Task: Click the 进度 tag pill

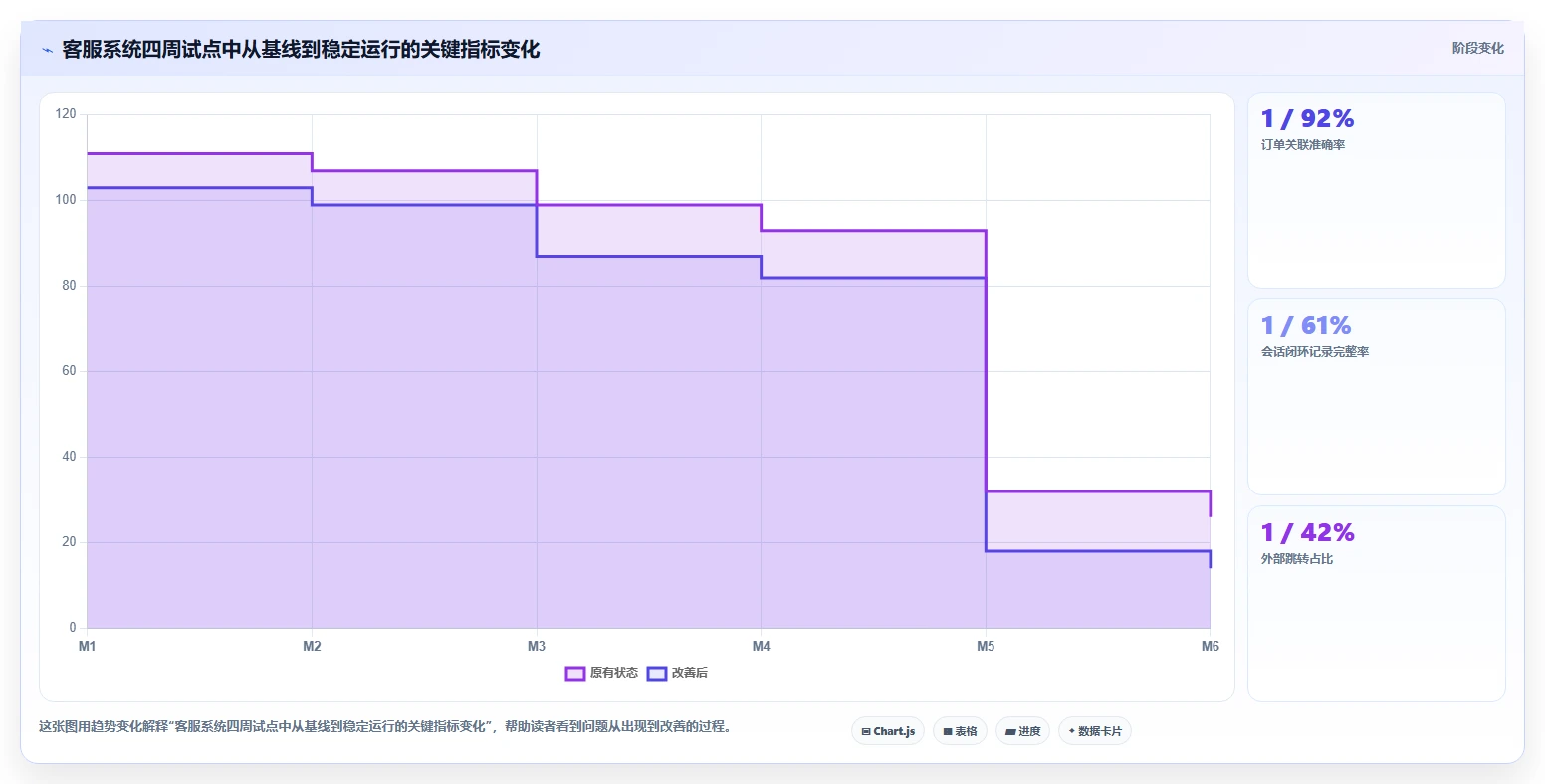Action: (x=1023, y=731)
